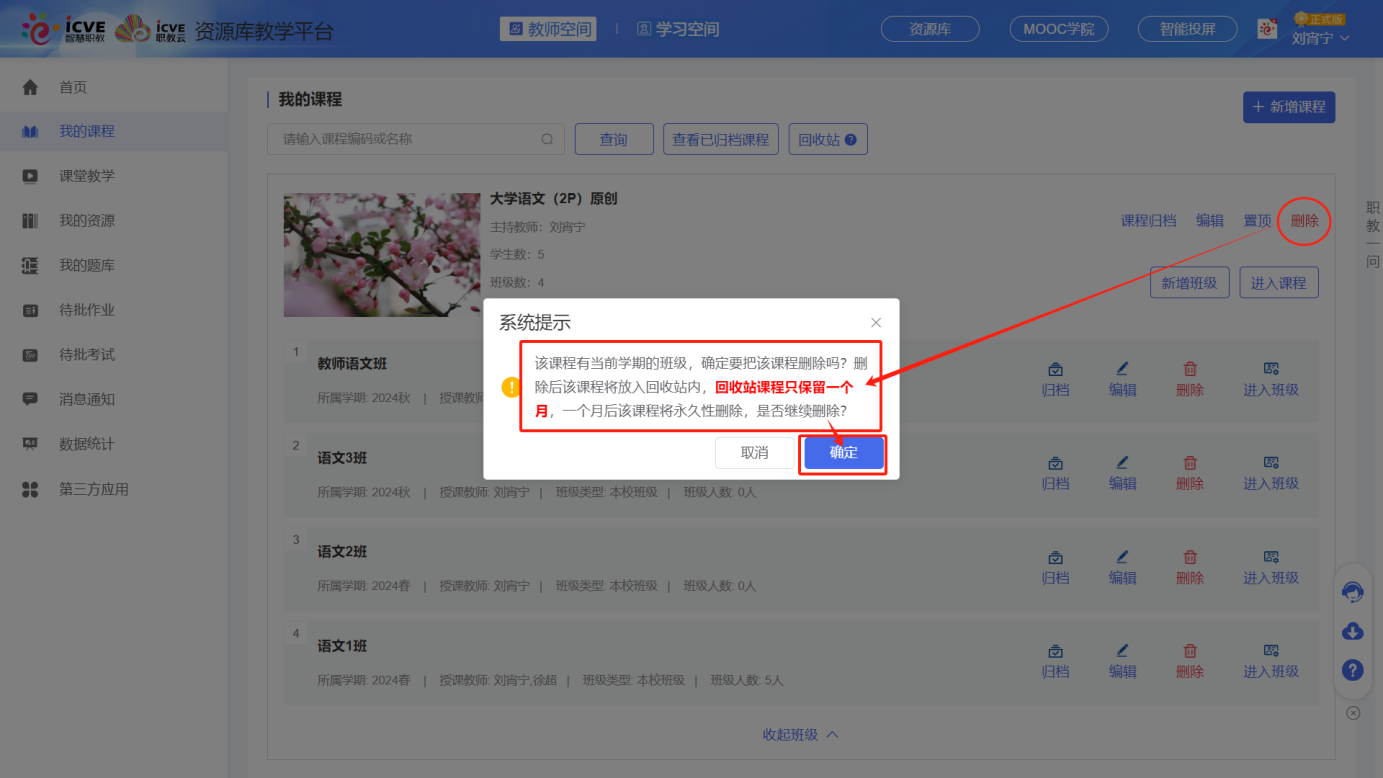Switch to 学习空间 tab
Image resolution: width=1383 pixels, height=778 pixels.
tap(678, 30)
